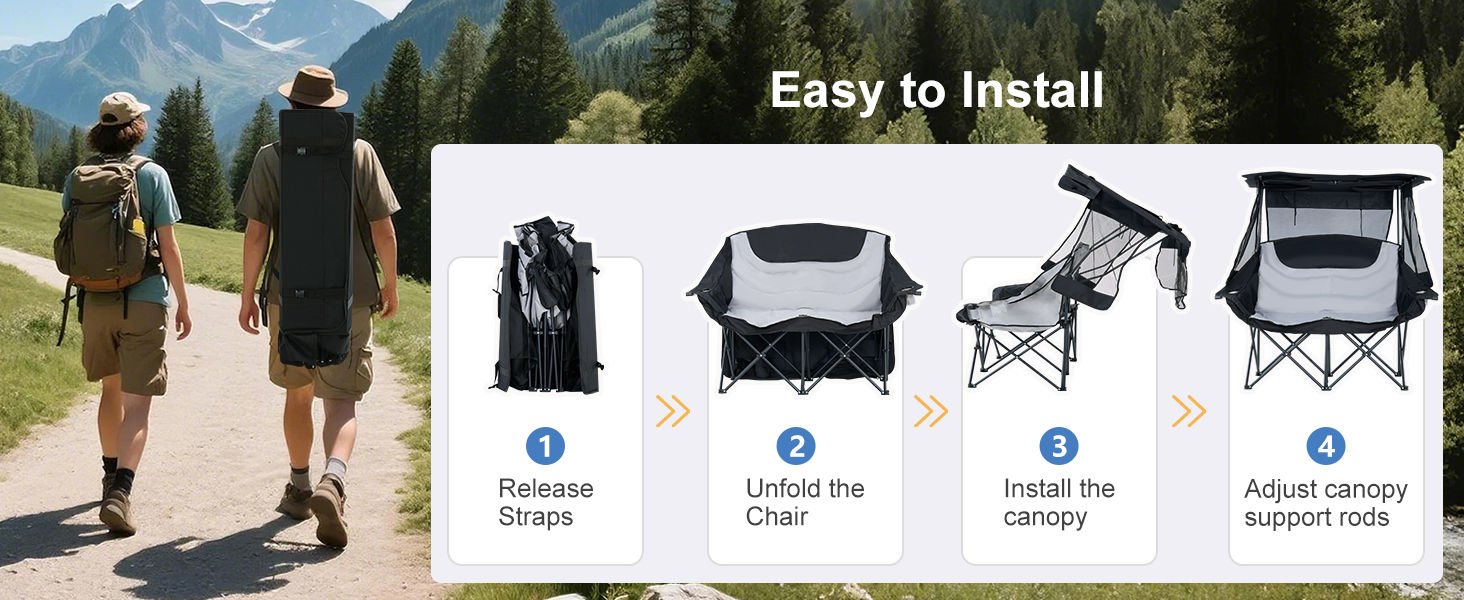Image resolution: width=1464 pixels, height=600 pixels.
Task: Click the orange arrows after Unfold the Chair
Action: 931,411
